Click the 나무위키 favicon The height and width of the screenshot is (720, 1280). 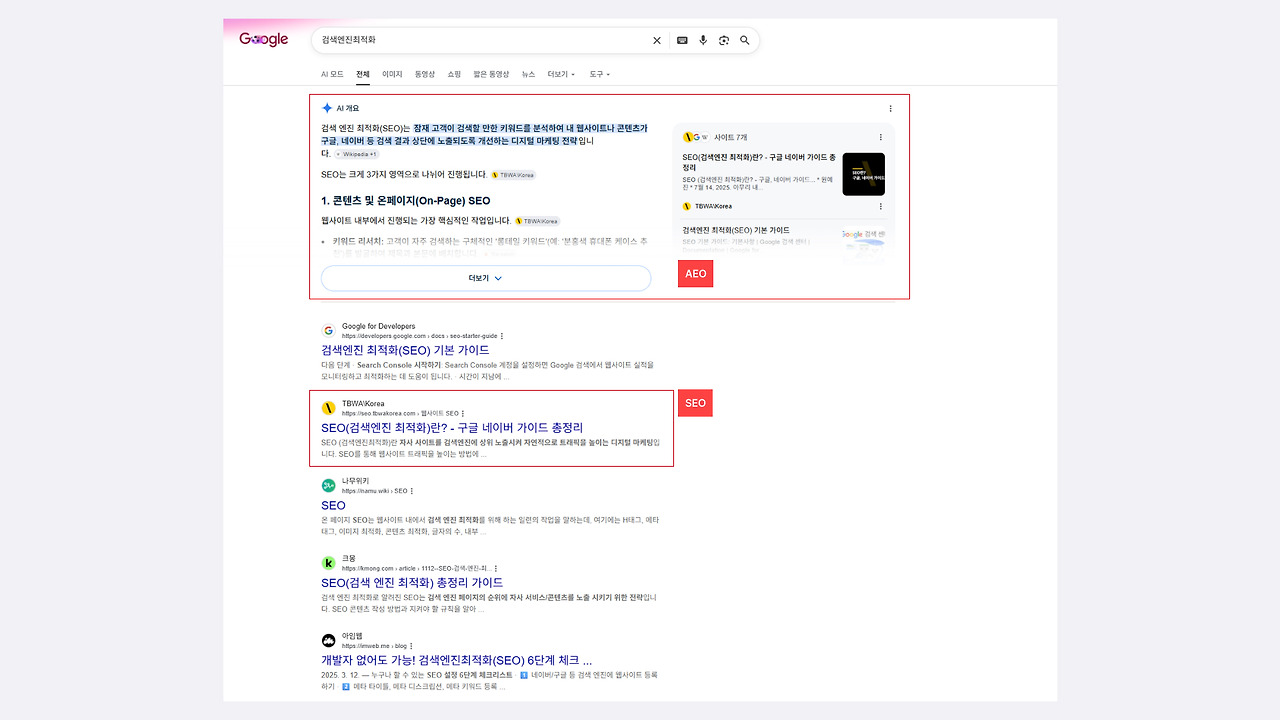tap(329, 485)
